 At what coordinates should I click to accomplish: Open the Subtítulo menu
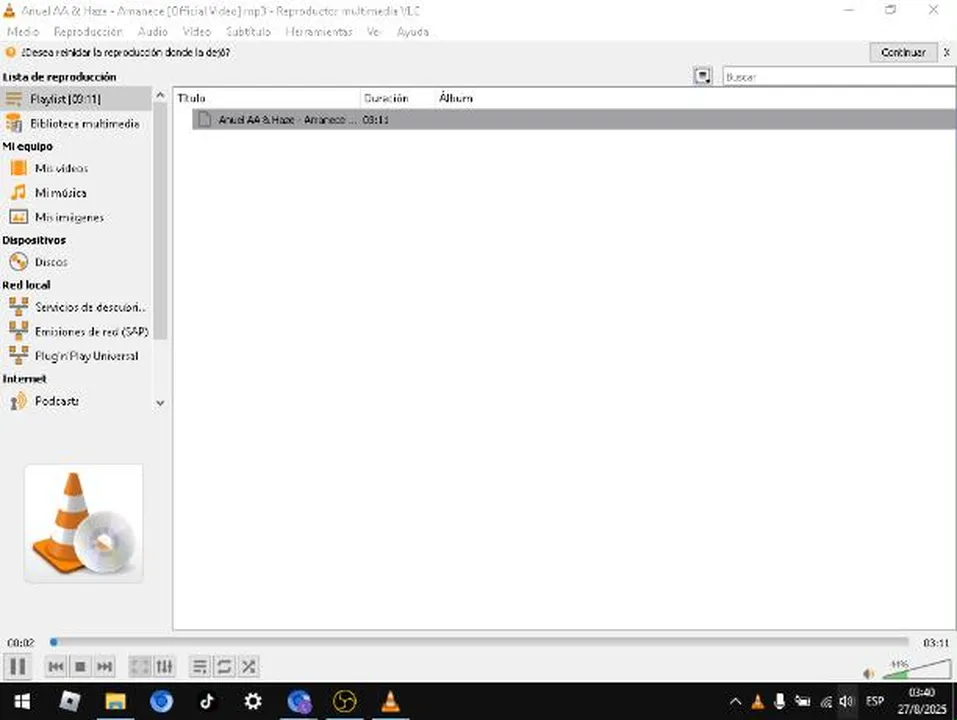pyautogui.click(x=248, y=32)
